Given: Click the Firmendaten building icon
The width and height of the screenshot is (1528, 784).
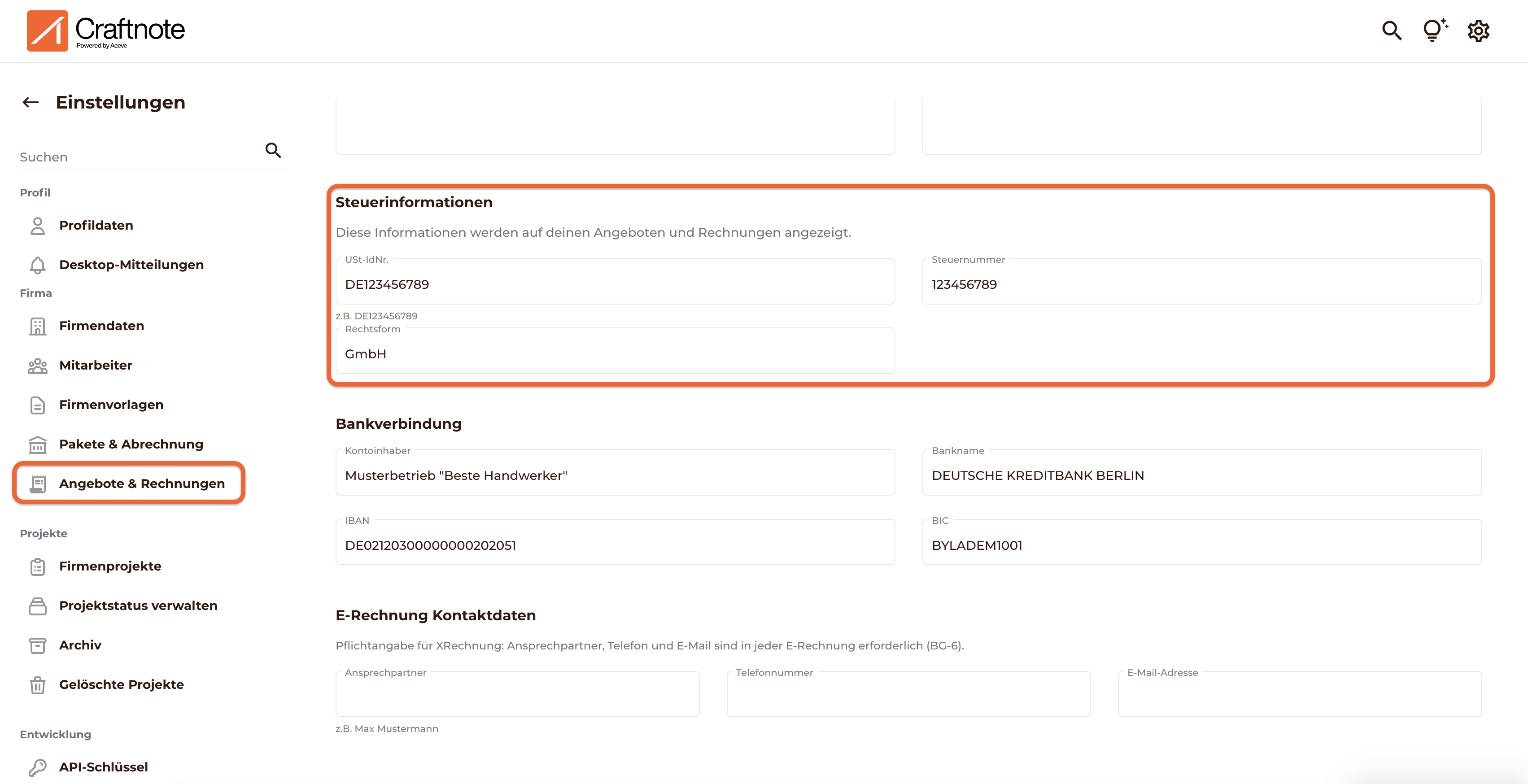Looking at the screenshot, I should (37, 326).
